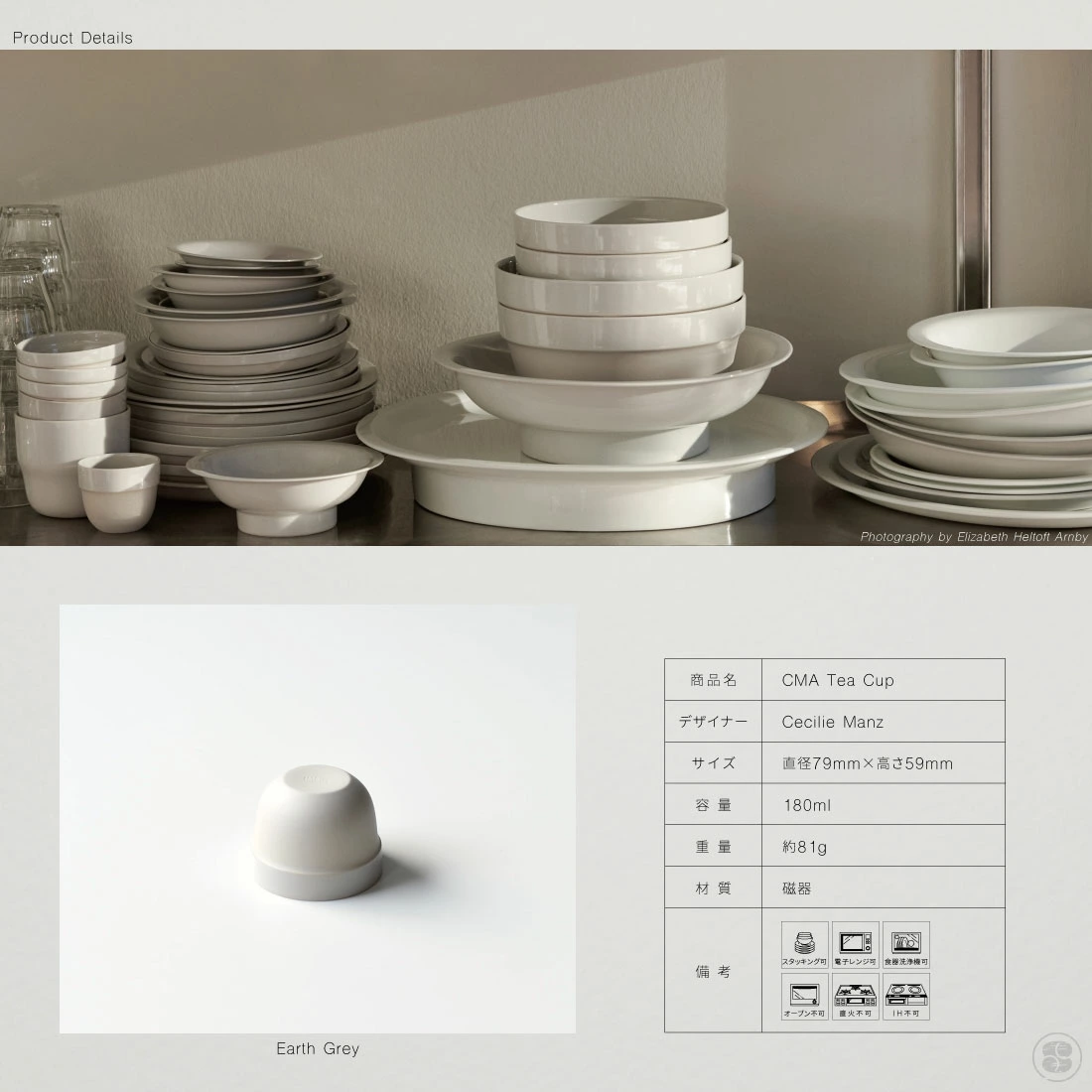Click the "商品名" row label
This screenshot has width=1092, height=1092.
pyautogui.click(x=714, y=680)
